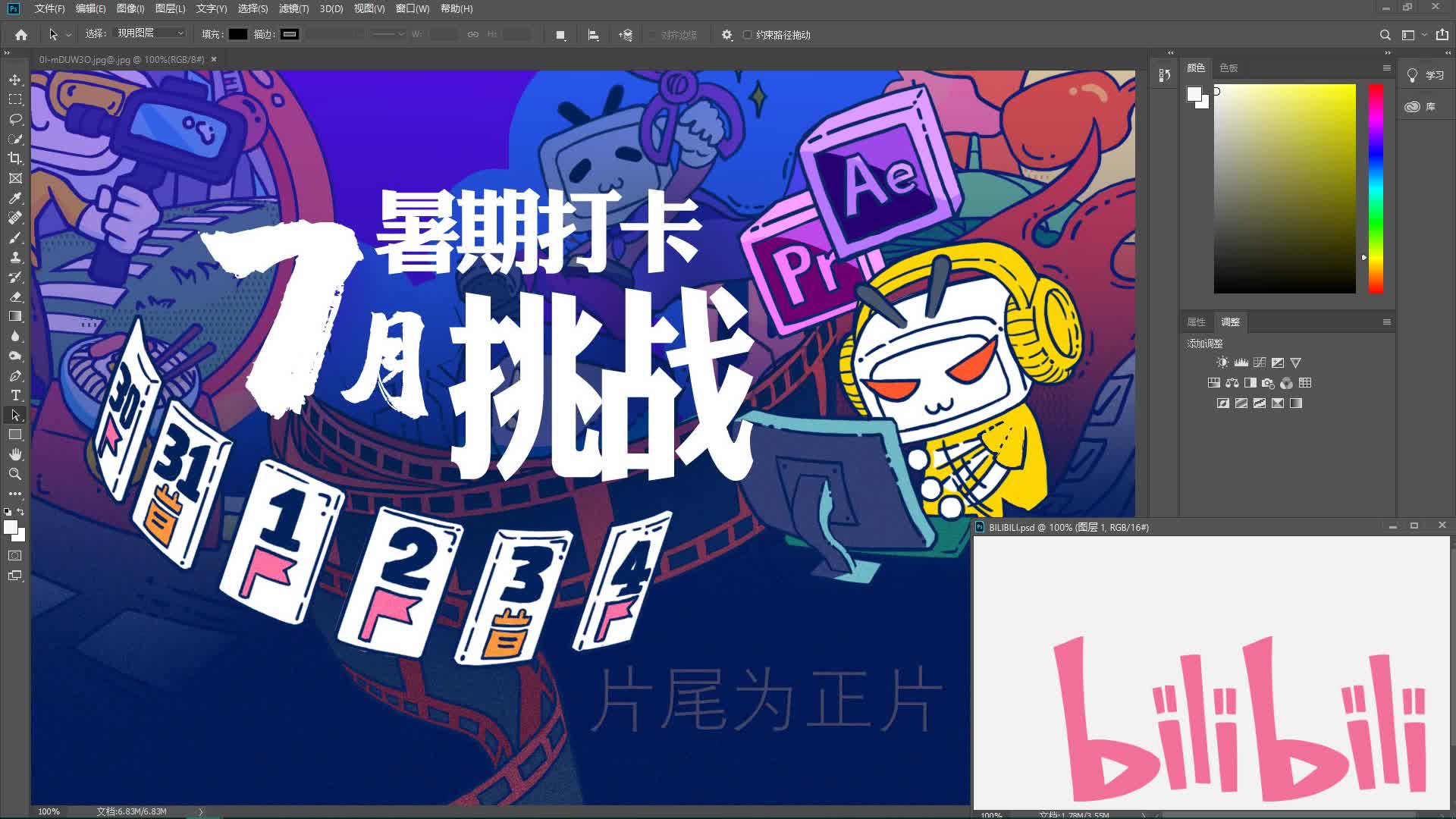Select the Clone Stamp tool

pyautogui.click(x=15, y=257)
